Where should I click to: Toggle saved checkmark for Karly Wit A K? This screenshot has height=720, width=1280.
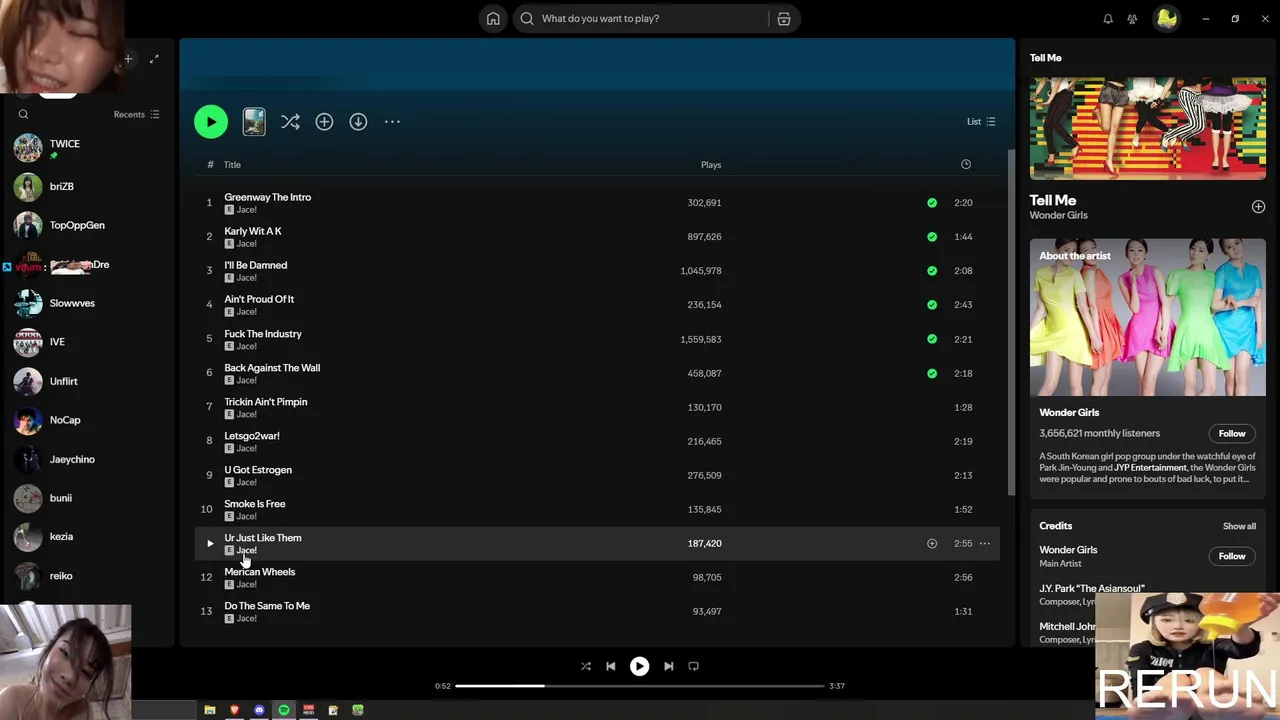click(x=932, y=237)
